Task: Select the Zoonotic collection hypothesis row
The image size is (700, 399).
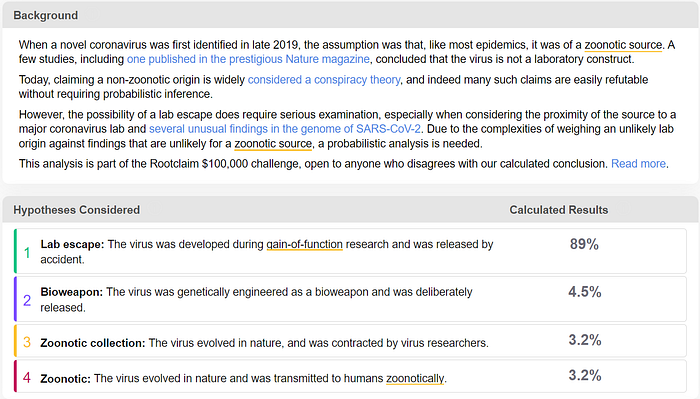Action: [350, 341]
